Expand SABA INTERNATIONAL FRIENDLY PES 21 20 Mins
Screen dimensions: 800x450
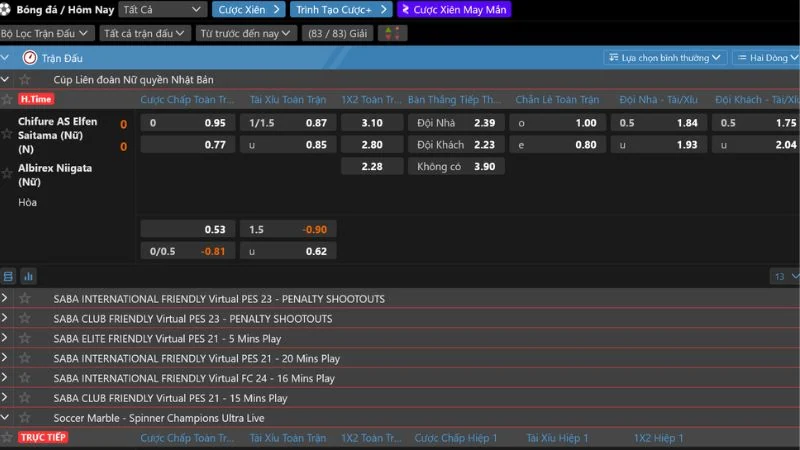5,358
